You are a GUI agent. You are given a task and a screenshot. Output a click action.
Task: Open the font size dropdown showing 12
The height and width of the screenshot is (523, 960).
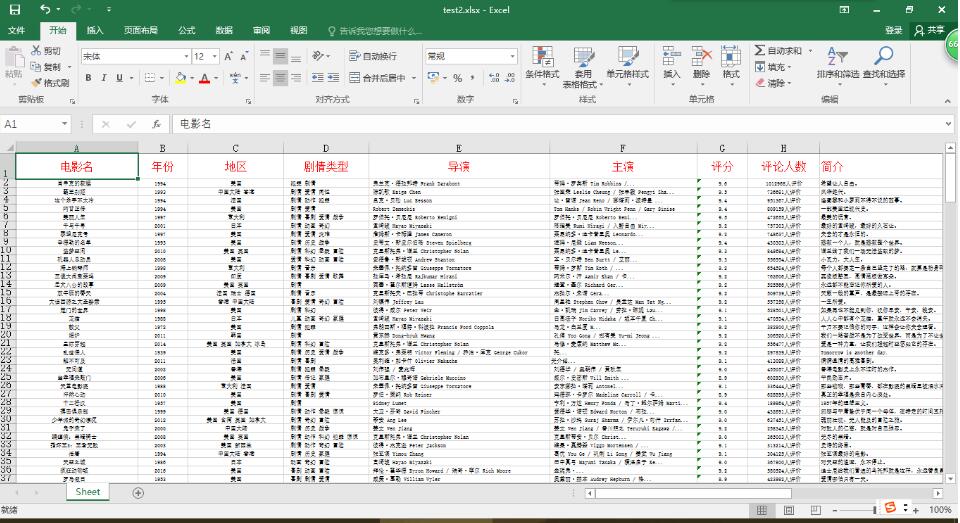point(214,56)
